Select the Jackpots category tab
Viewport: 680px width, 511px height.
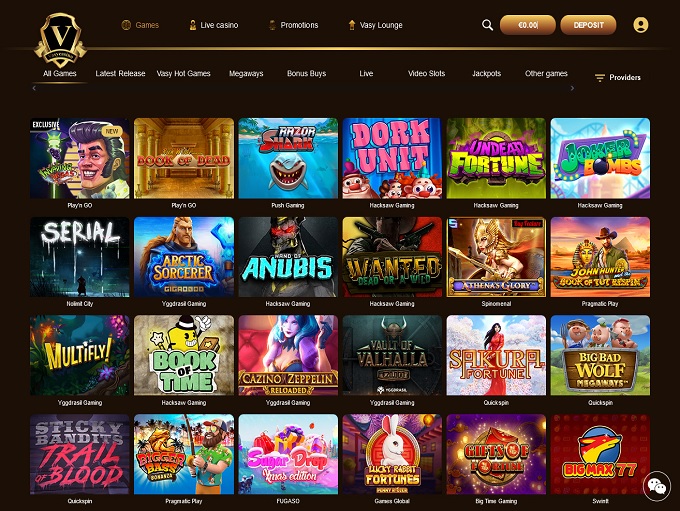[486, 74]
